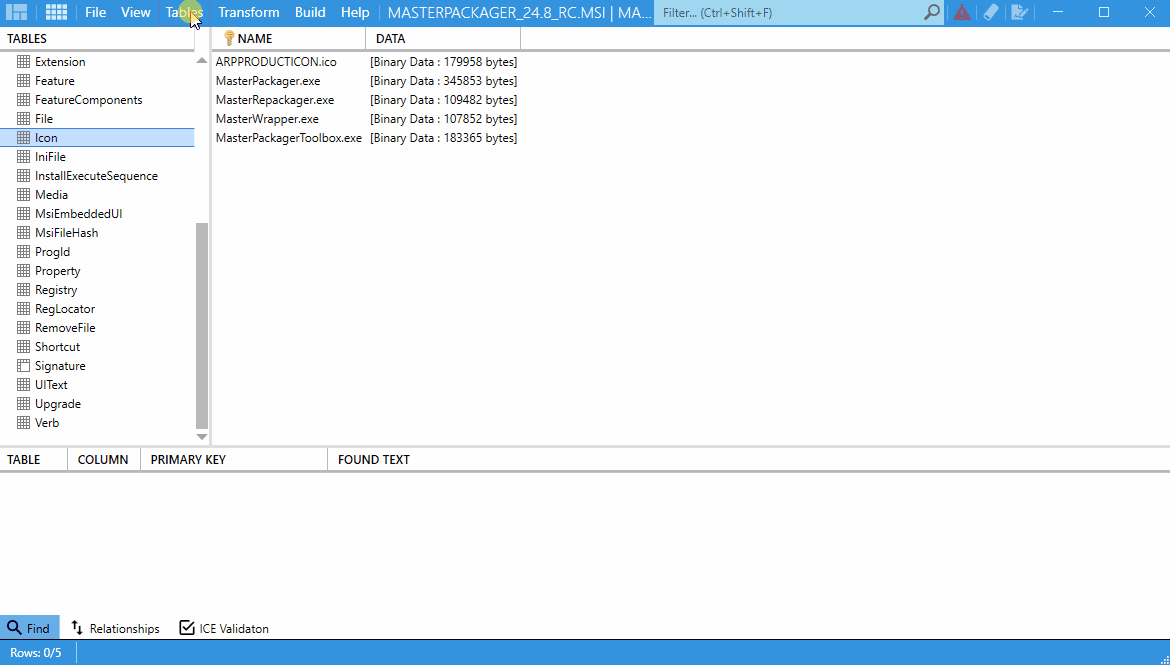Click the 107852 bytes binary data cell
This screenshot has width=1170, height=665.
coord(443,119)
